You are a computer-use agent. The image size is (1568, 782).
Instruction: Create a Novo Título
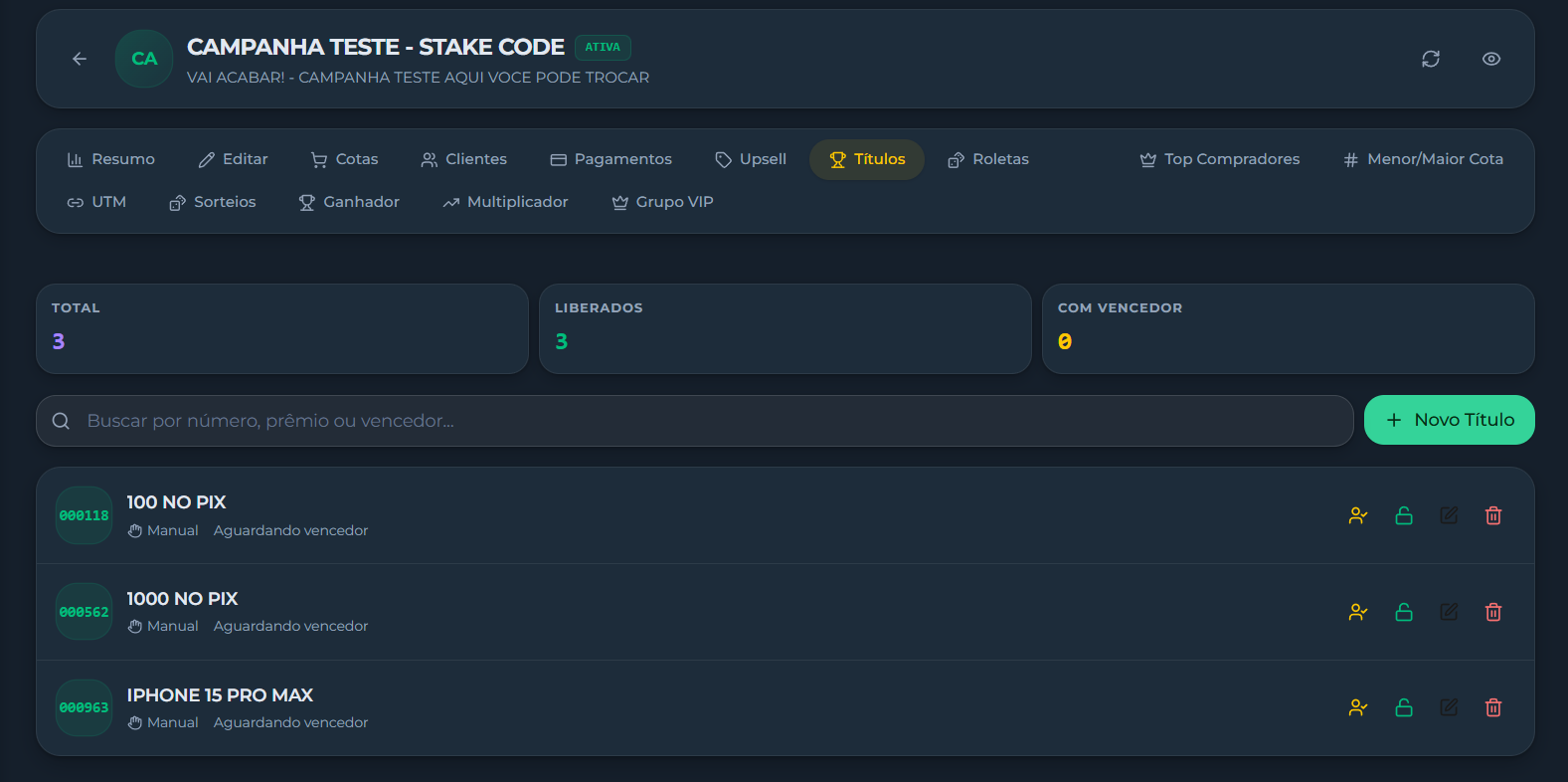(1449, 420)
